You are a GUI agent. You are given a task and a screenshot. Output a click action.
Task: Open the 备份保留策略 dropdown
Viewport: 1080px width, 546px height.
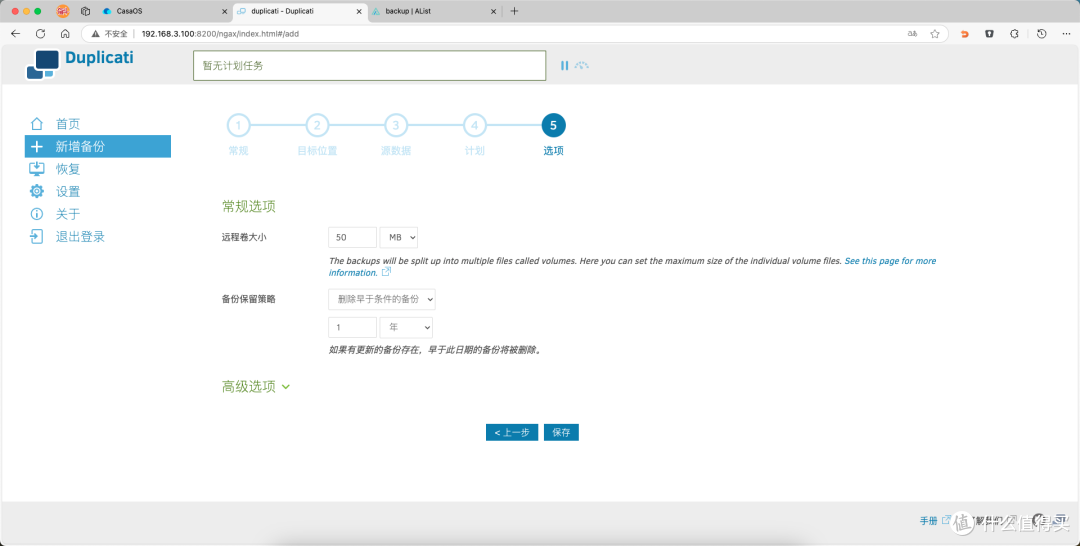[x=382, y=300]
